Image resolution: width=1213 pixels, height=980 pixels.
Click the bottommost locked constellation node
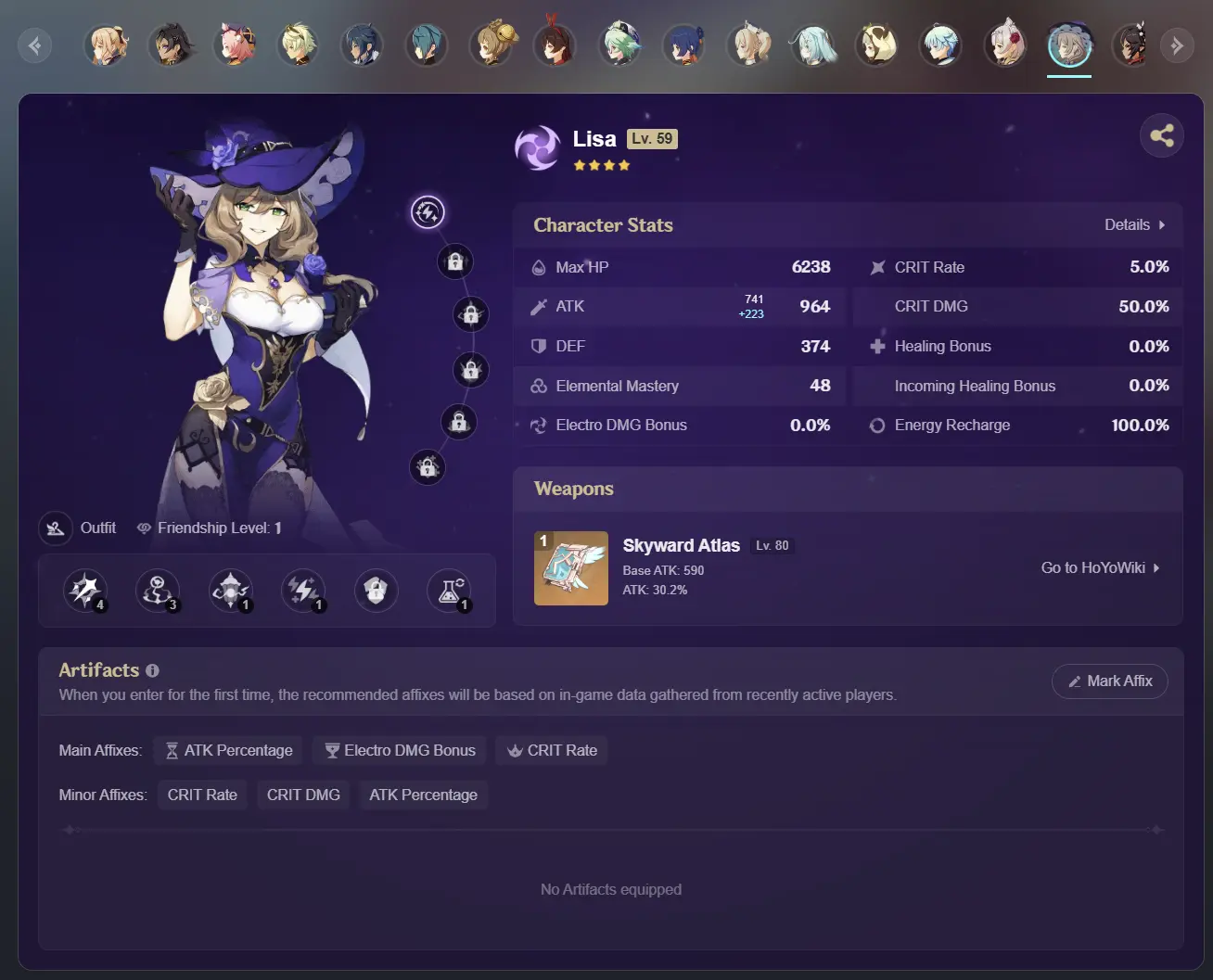tap(428, 466)
